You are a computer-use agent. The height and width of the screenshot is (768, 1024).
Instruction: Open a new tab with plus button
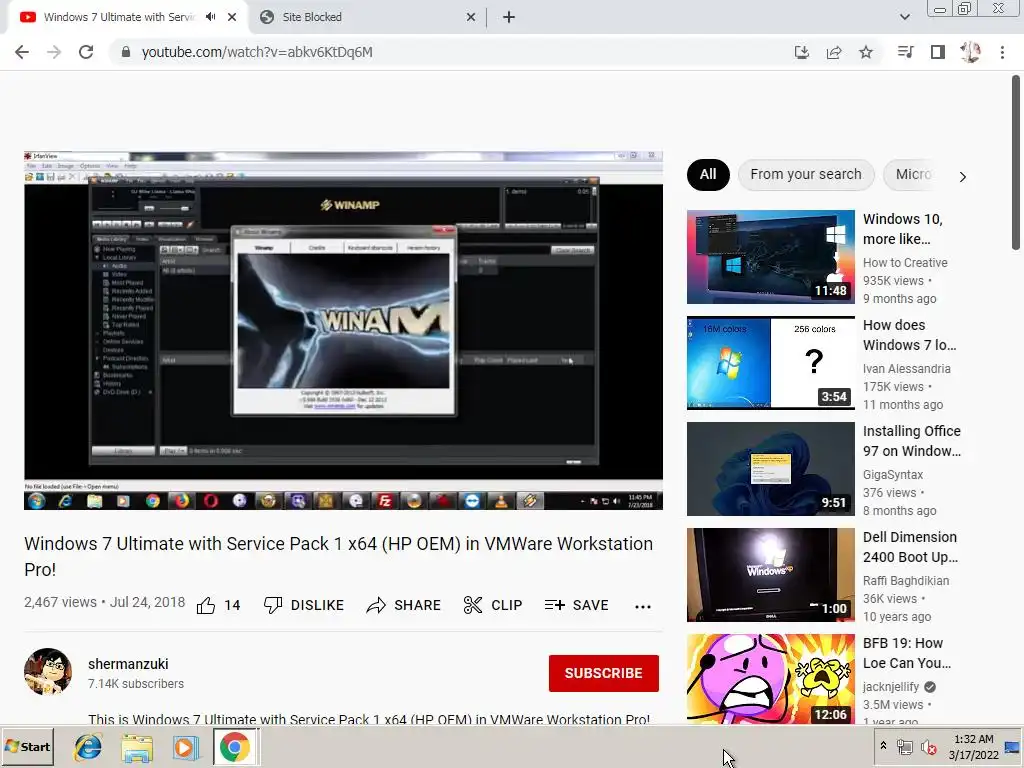pos(509,17)
